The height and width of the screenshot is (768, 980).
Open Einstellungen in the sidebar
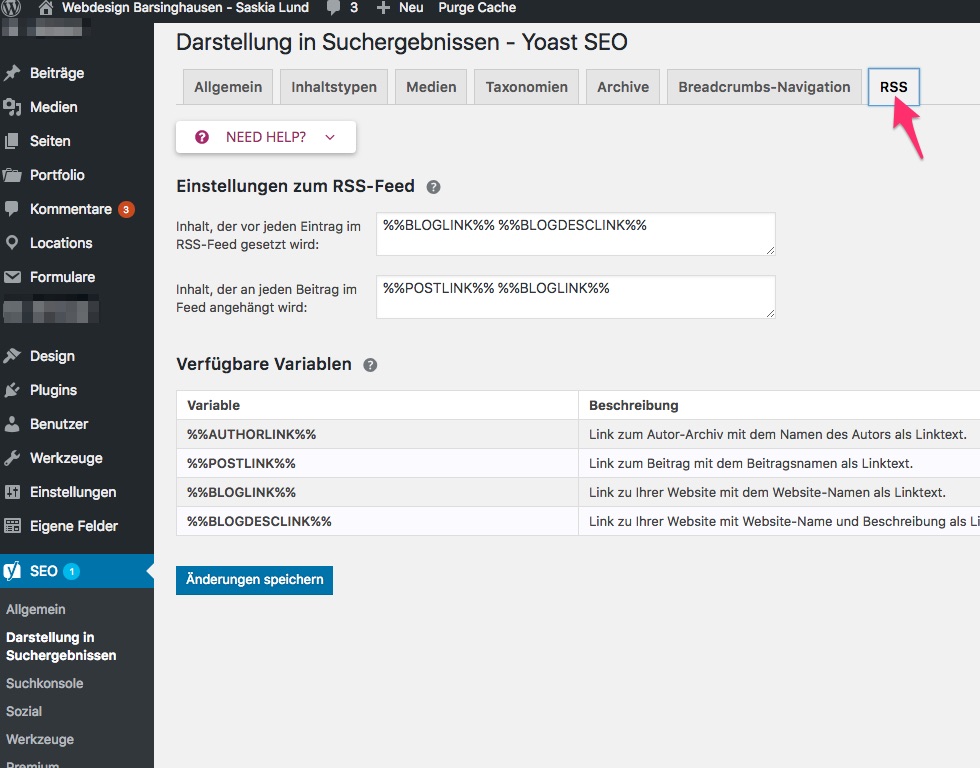point(73,492)
